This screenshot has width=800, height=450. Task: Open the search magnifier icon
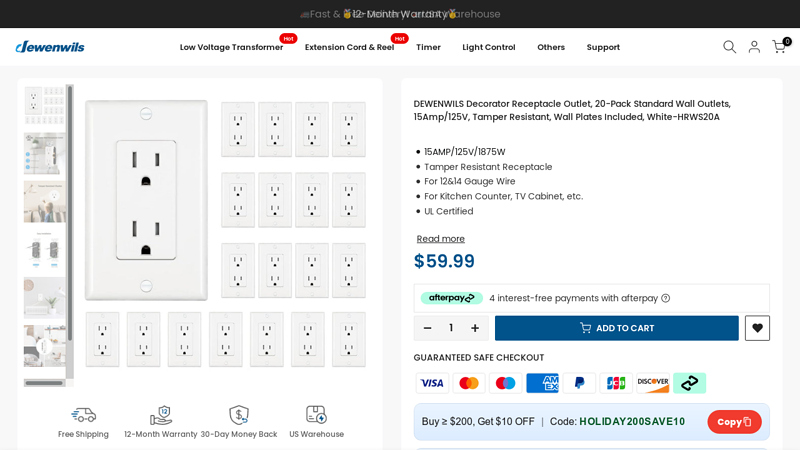(729, 47)
